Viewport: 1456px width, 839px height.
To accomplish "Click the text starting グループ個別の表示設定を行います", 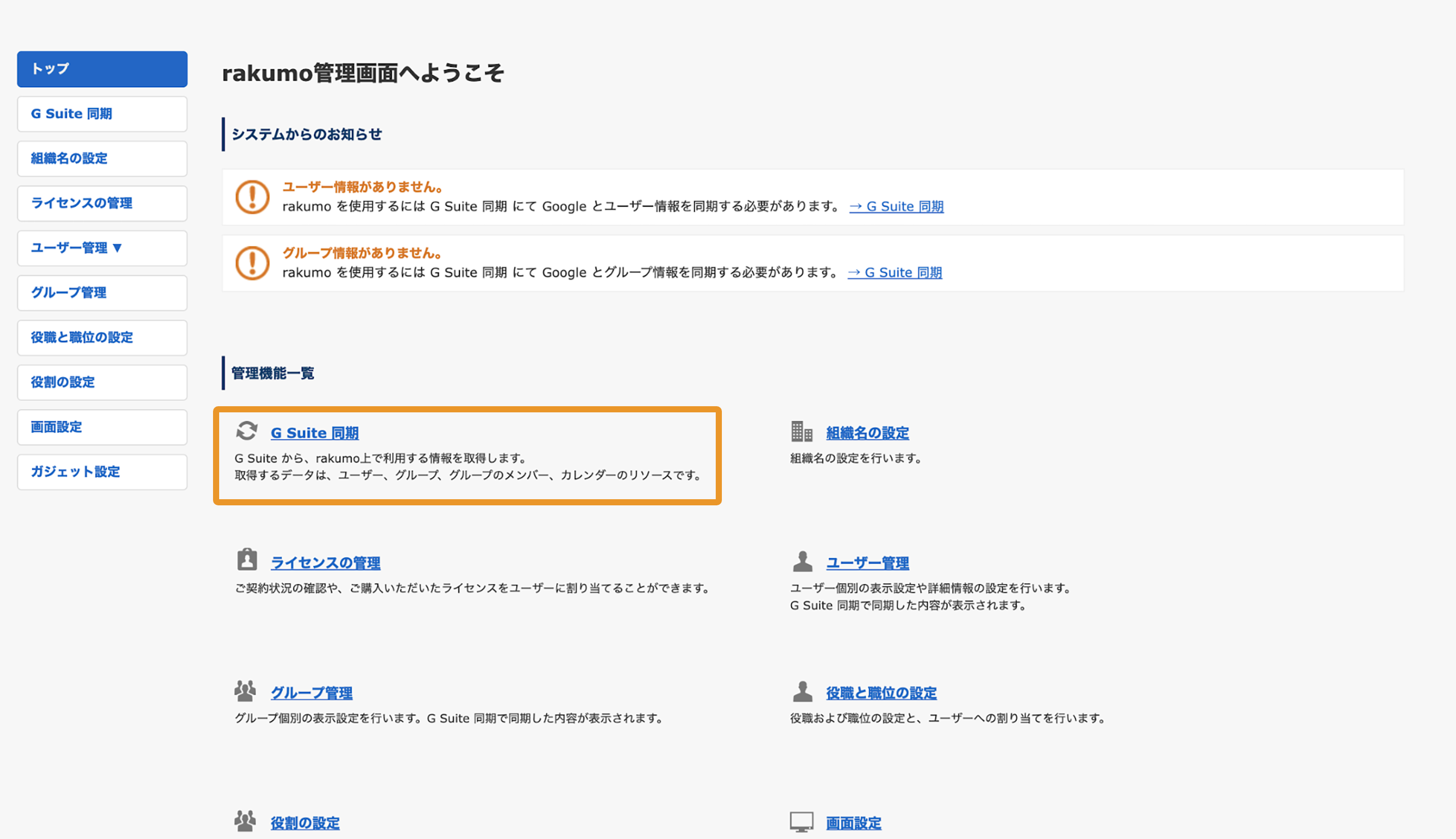I will tap(450, 718).
